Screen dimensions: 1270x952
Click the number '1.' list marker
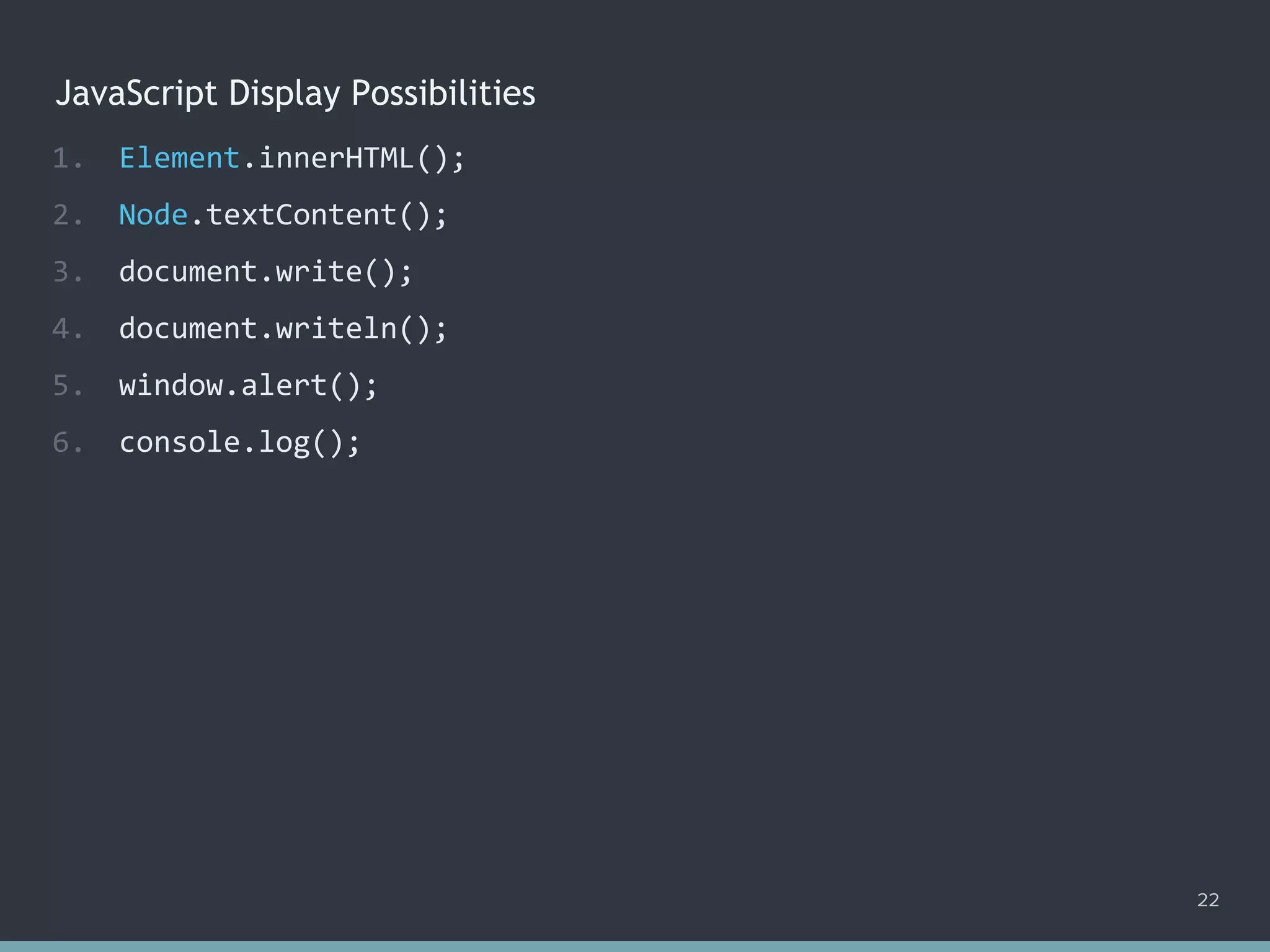(x=68, y=158)
